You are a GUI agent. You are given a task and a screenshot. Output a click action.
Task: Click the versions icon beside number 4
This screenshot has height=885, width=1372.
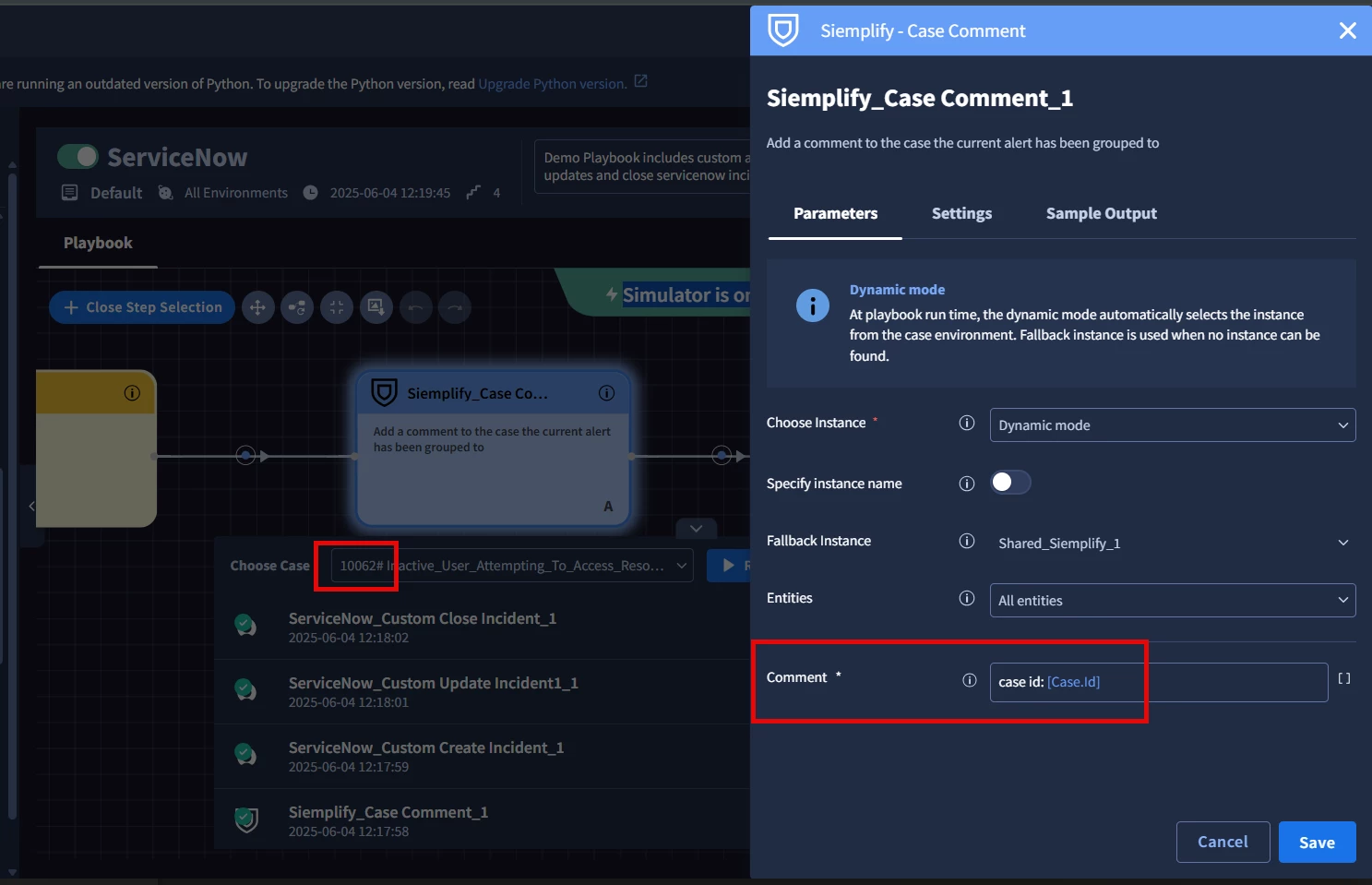click(473, 192)
